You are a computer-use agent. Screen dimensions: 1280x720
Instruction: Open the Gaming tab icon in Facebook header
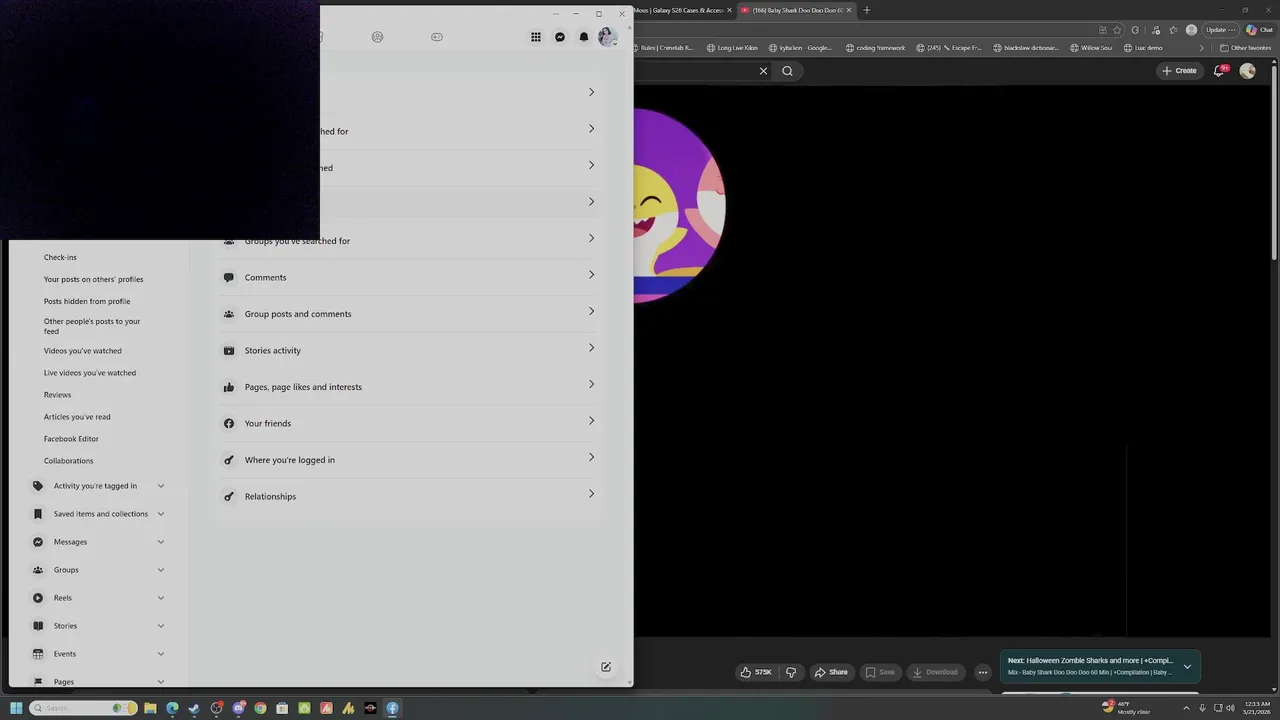point(437,37)
